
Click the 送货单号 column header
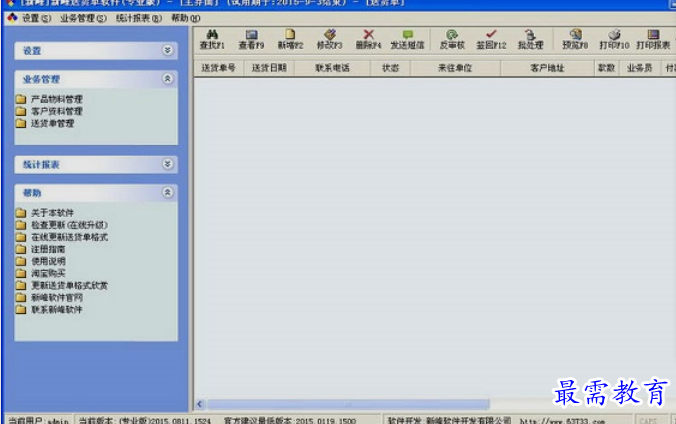(x=219, y=68)
